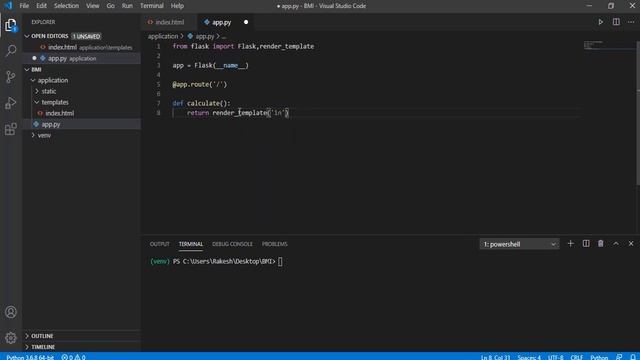Expand the static folder
Image resolution: width=640 pixels, height=360 pixels.
coord(37,91)
